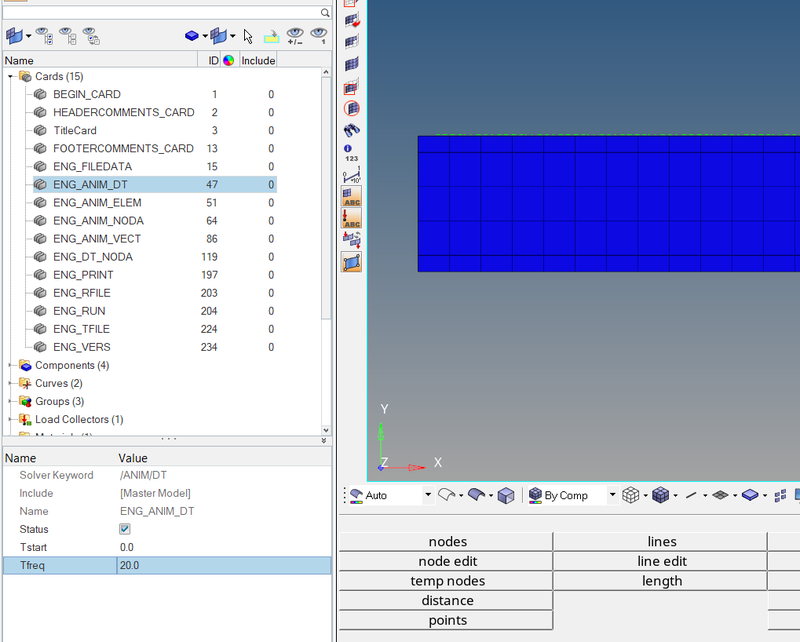Open the distance panel
This screenshot has height=642, width=800.
(x=447, y=600)
